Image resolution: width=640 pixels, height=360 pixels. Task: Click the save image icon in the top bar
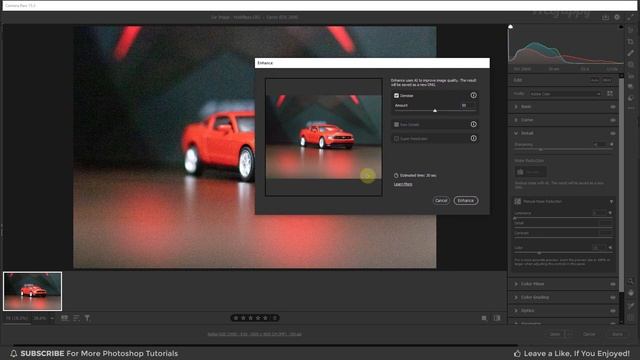pyautogui.click(x=605, y=17)
